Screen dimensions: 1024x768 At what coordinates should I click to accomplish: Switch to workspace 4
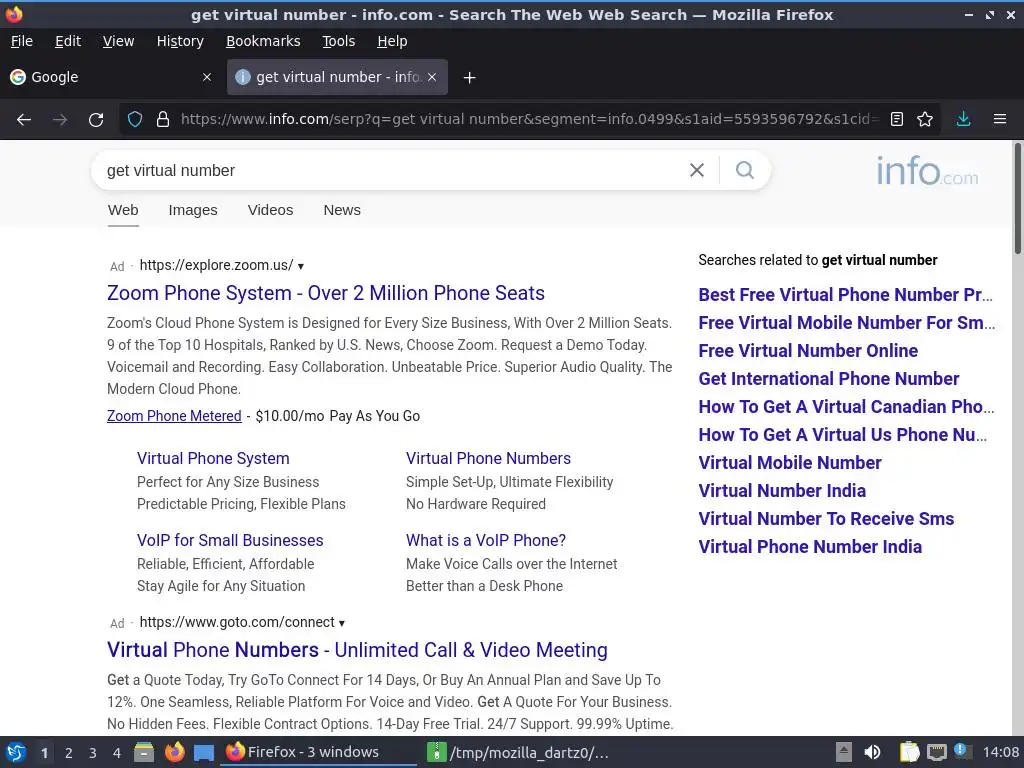(117, 753)
